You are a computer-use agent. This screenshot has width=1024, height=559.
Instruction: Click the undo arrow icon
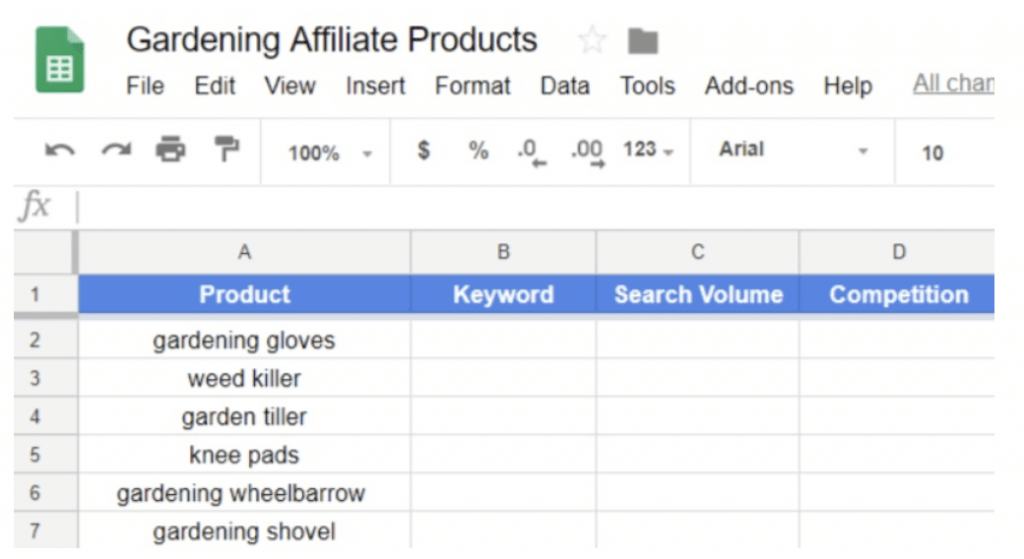coord(60,152)
